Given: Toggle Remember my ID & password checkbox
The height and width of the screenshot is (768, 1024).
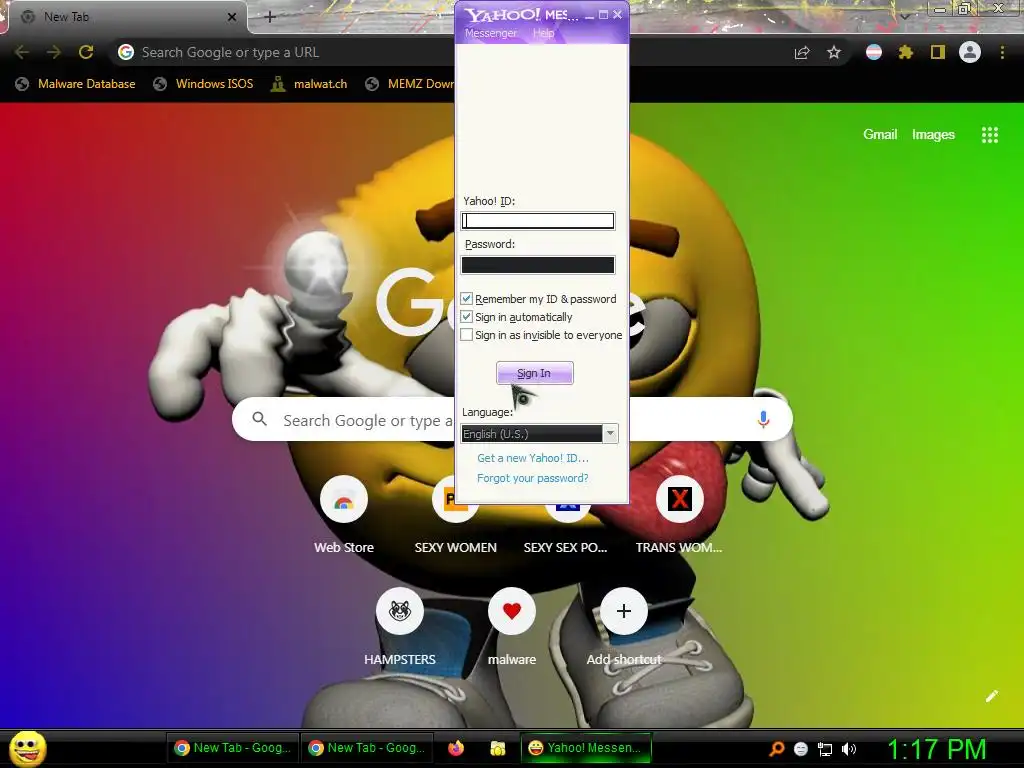Looking at the screenshot, I should (x=466, y=298).
